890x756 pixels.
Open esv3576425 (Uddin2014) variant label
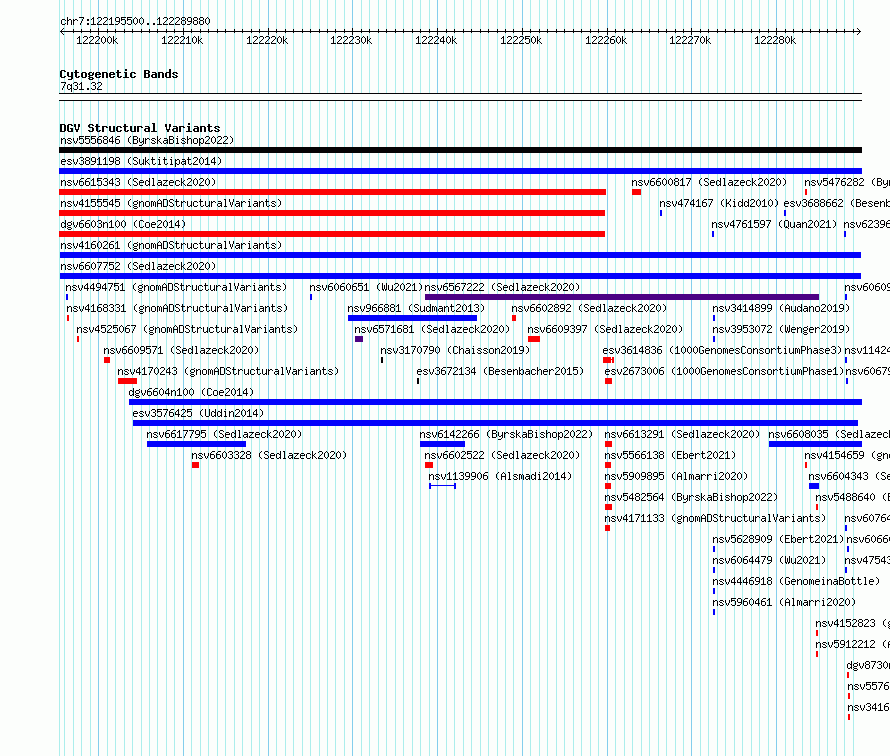click(x=198, y=413)
